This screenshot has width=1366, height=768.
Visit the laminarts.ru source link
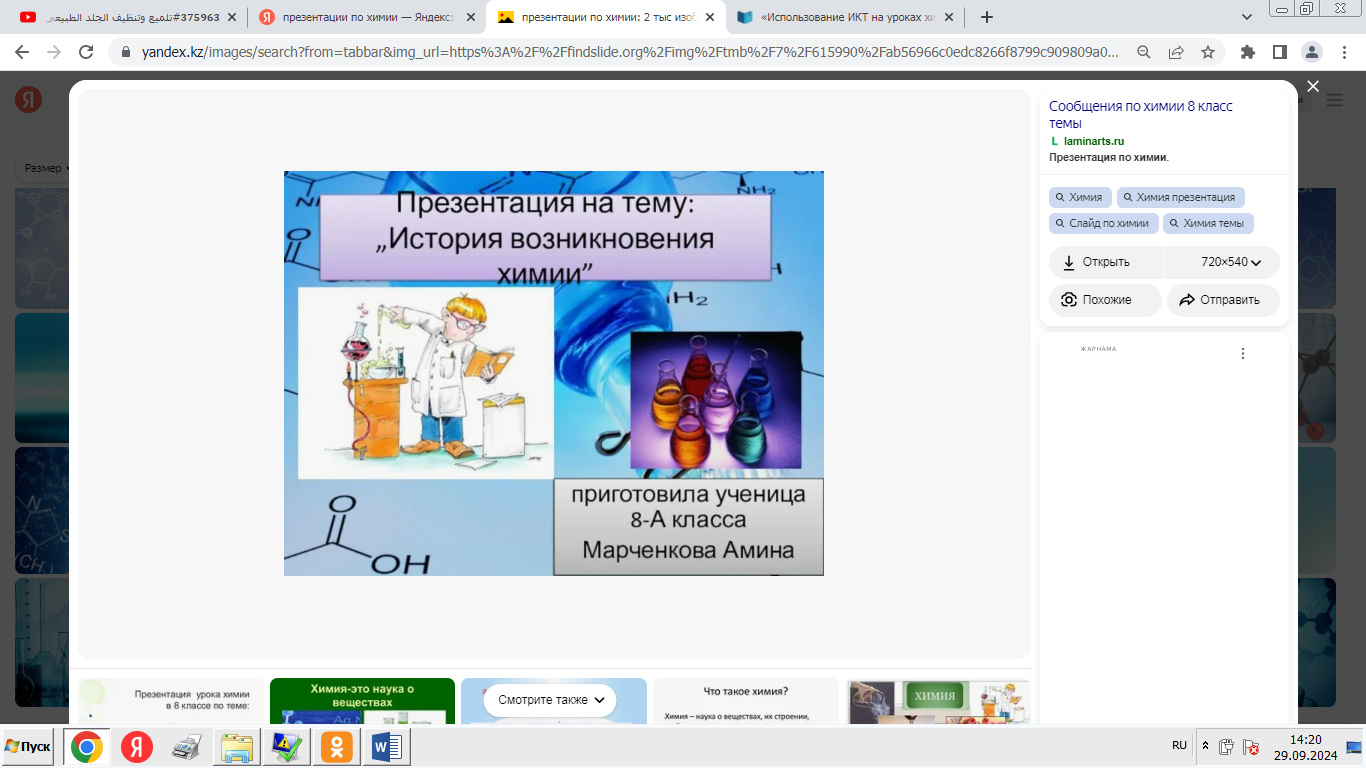click(x=1094, y=142)
